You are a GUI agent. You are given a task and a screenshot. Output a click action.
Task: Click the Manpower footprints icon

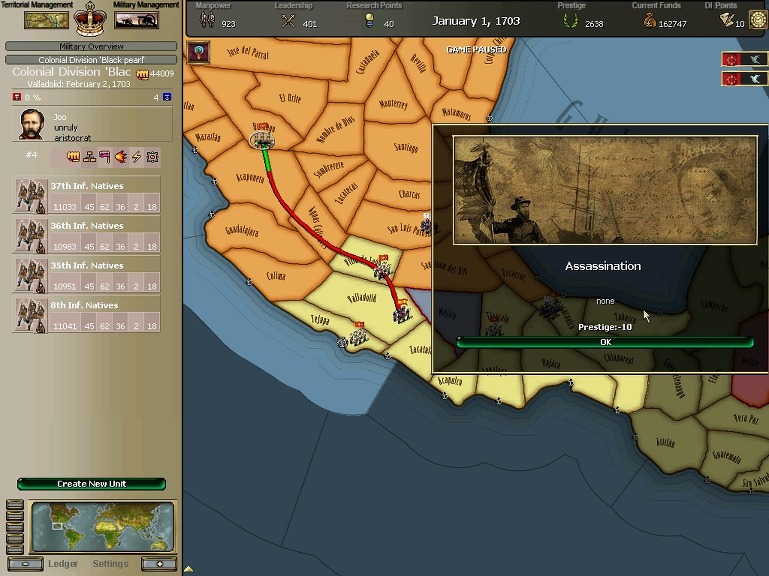click(207, 22)
